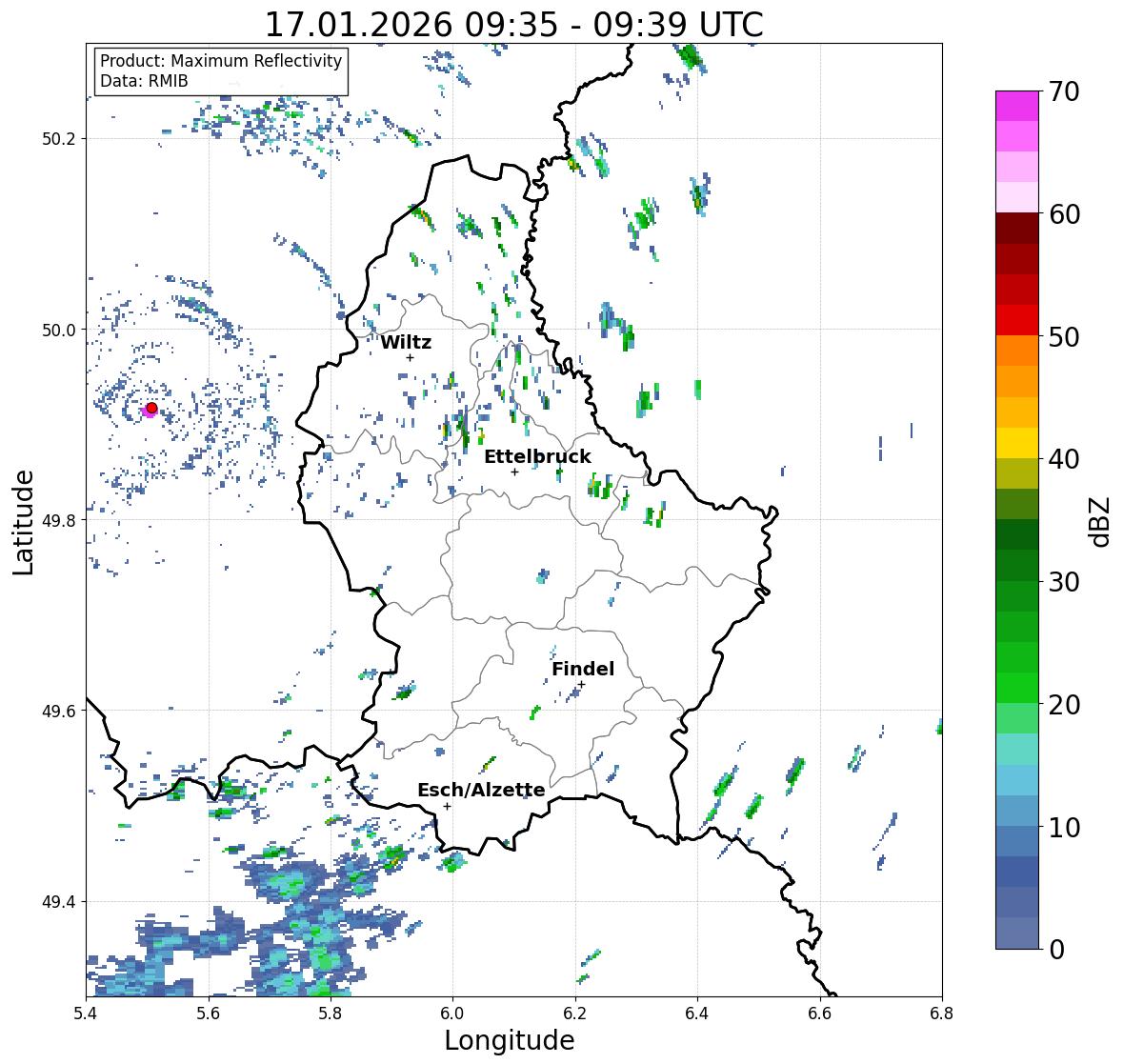Click the Latitude axis label
The width and height of the screenshot is (1123, 1064).
coord(24,522)
